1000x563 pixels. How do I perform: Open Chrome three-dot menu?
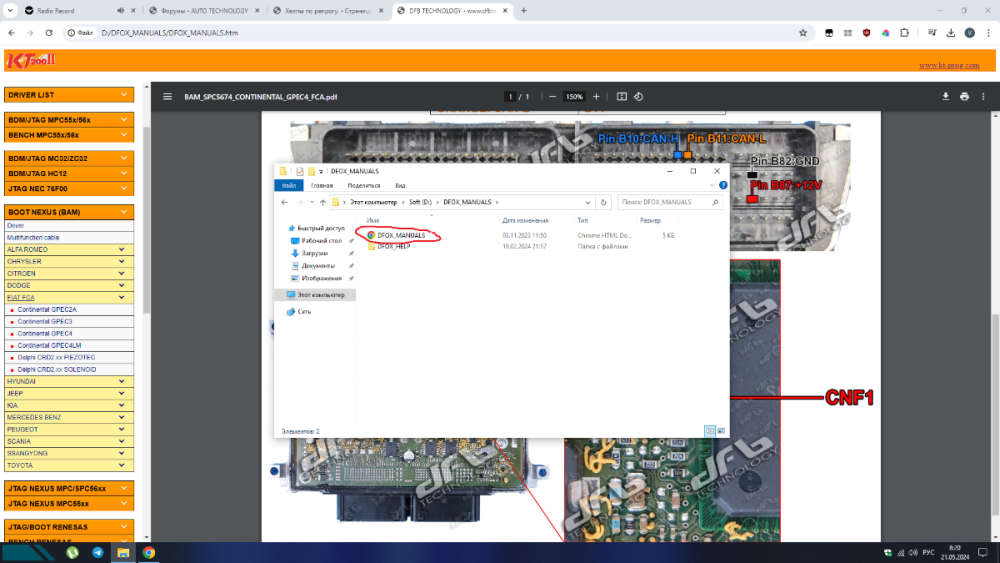tap(988, 33)
